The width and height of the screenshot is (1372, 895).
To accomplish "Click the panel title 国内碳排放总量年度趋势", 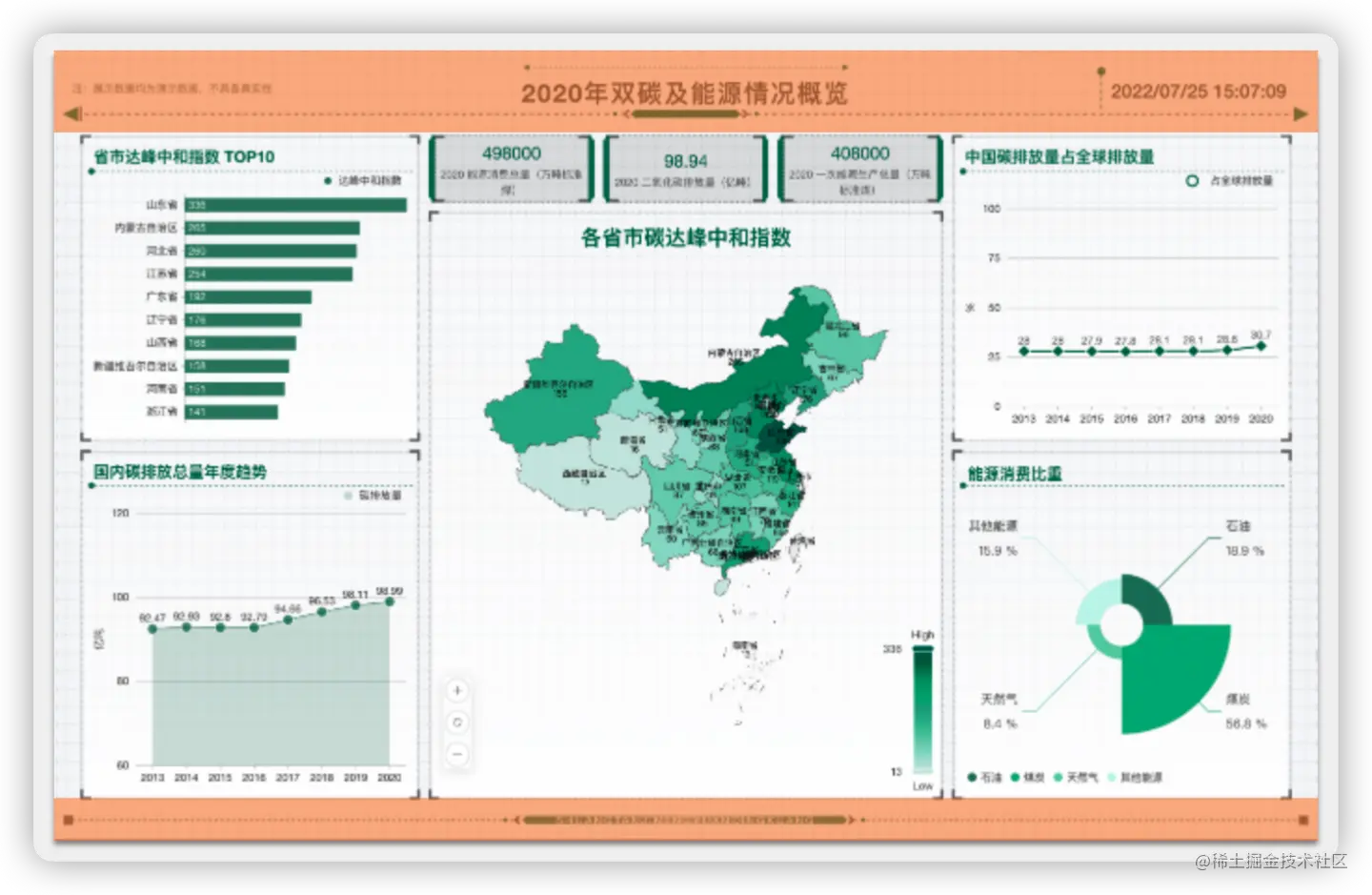I will [179, 471].
